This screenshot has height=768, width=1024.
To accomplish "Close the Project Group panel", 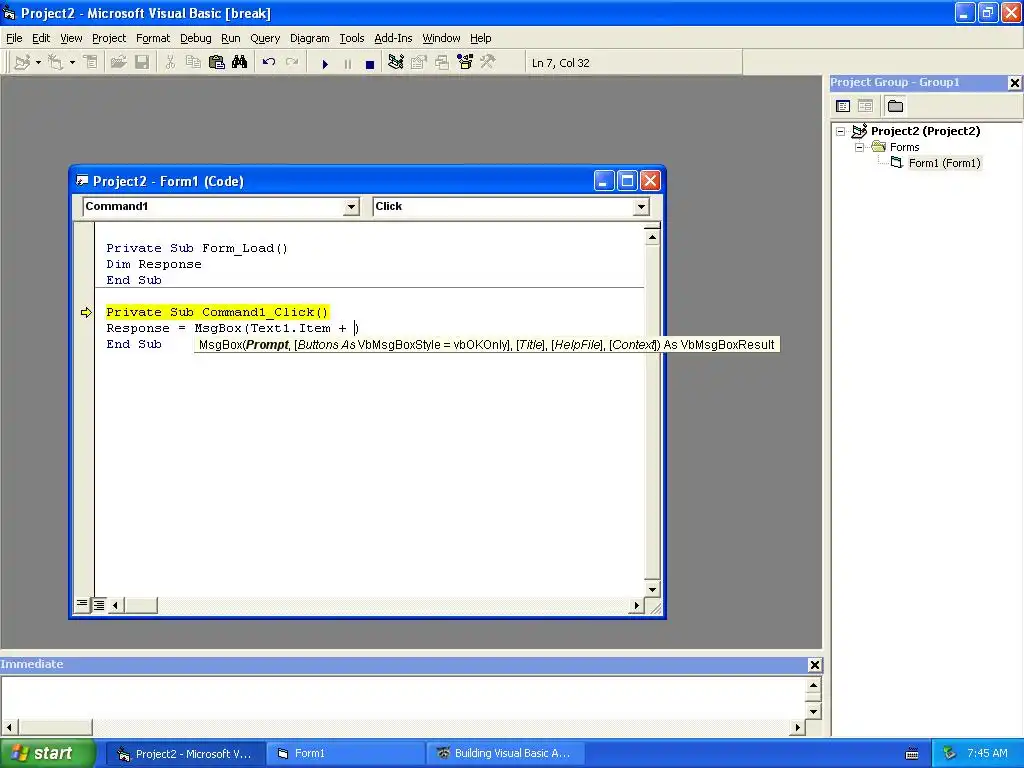I will pos(1014,83).
